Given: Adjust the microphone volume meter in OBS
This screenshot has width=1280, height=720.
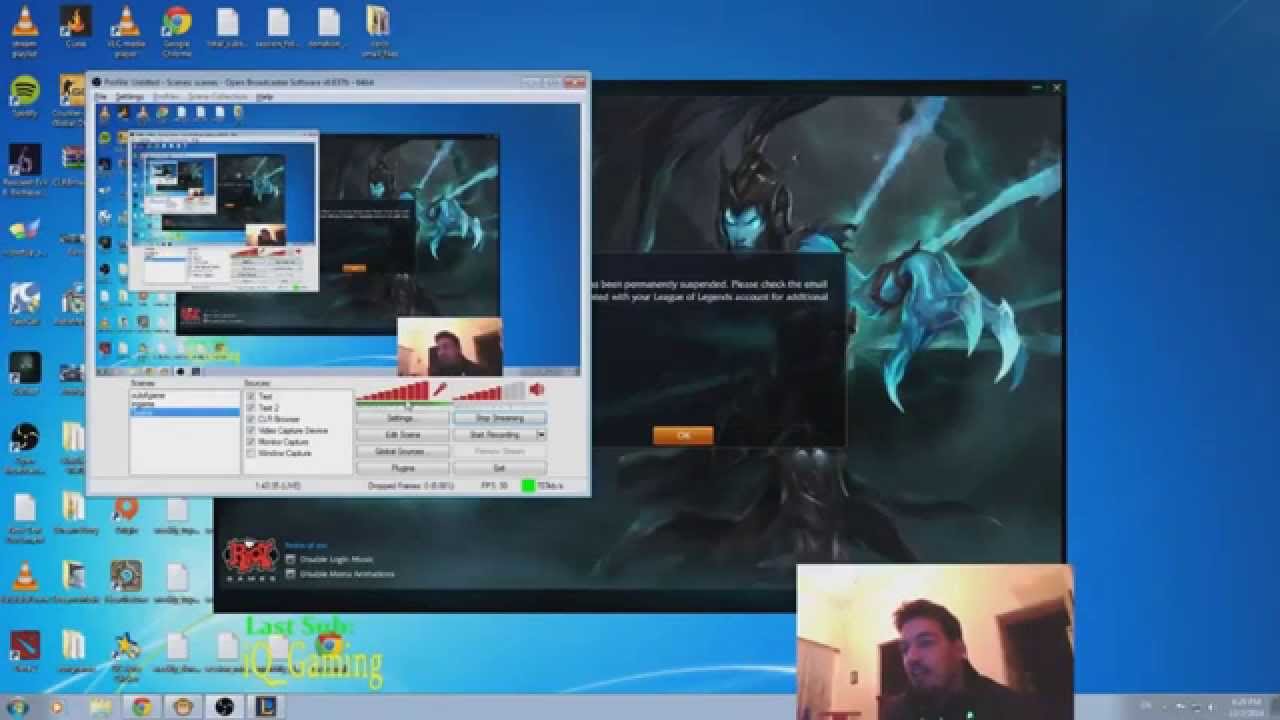Looking at the screenshot, I should point(393,391).
